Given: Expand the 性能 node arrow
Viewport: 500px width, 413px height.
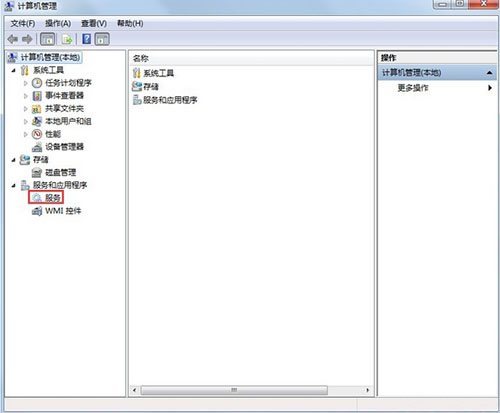Looking at the screenshot, I should point(26,134).
